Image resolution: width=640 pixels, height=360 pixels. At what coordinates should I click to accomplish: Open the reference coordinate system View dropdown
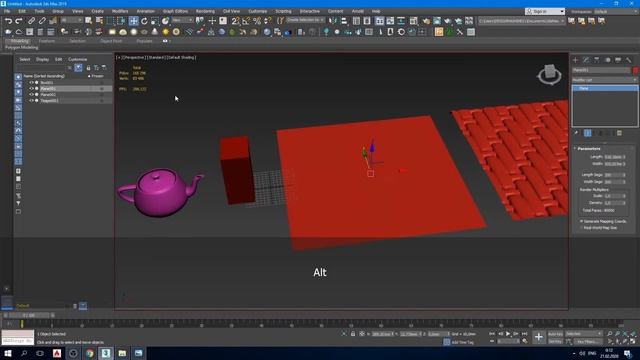[x=182, y=20]
